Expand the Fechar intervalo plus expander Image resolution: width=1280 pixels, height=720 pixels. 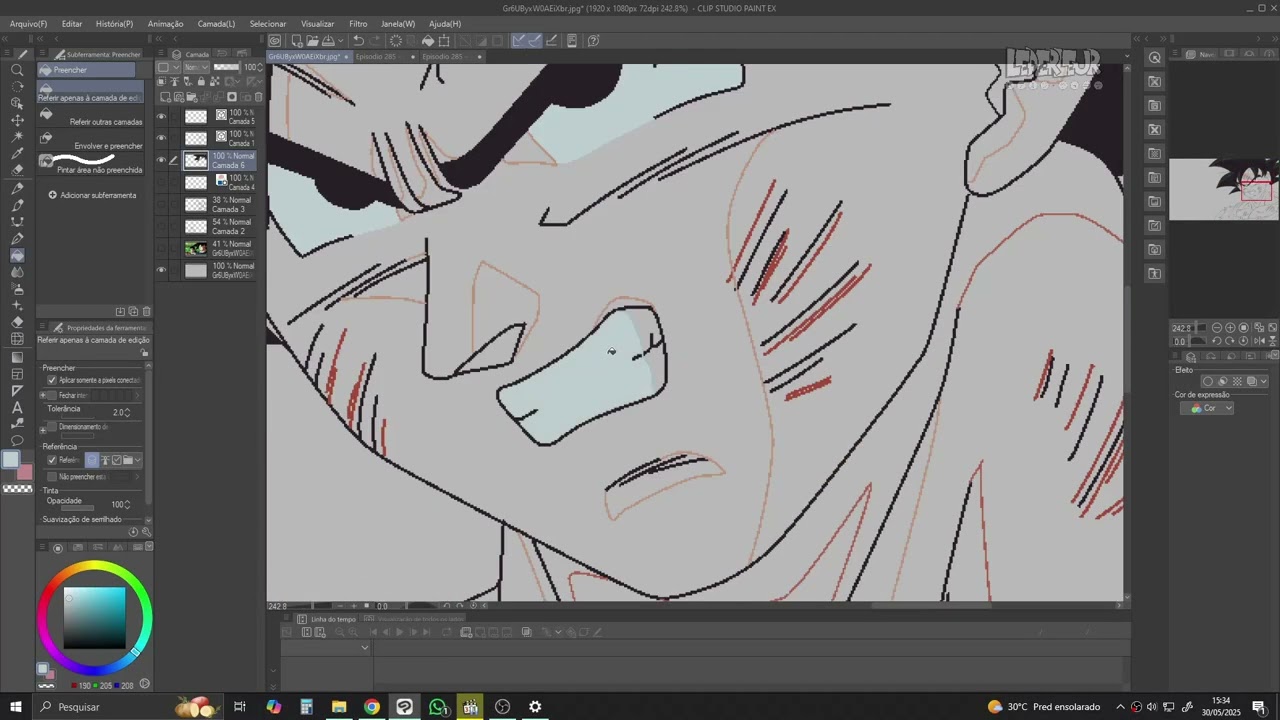pos(43,396)
